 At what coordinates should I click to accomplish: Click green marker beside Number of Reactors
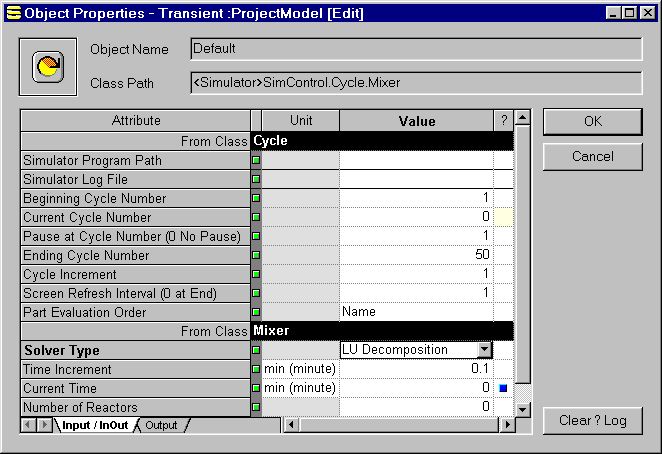pyautogui.click(x=256, y=407)
